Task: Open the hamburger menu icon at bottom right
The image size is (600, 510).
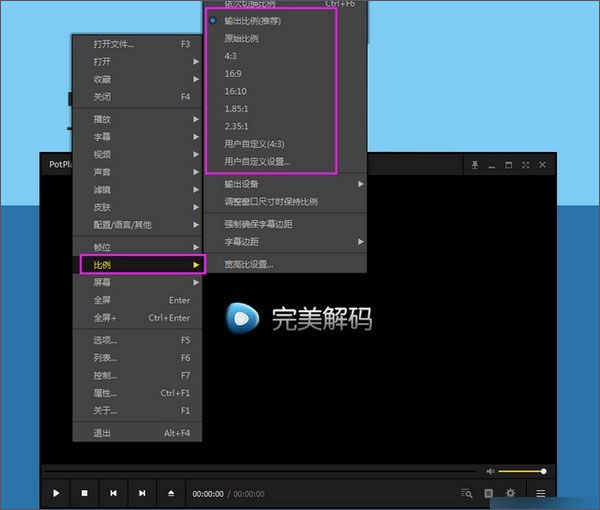Action: coord(541,493)
